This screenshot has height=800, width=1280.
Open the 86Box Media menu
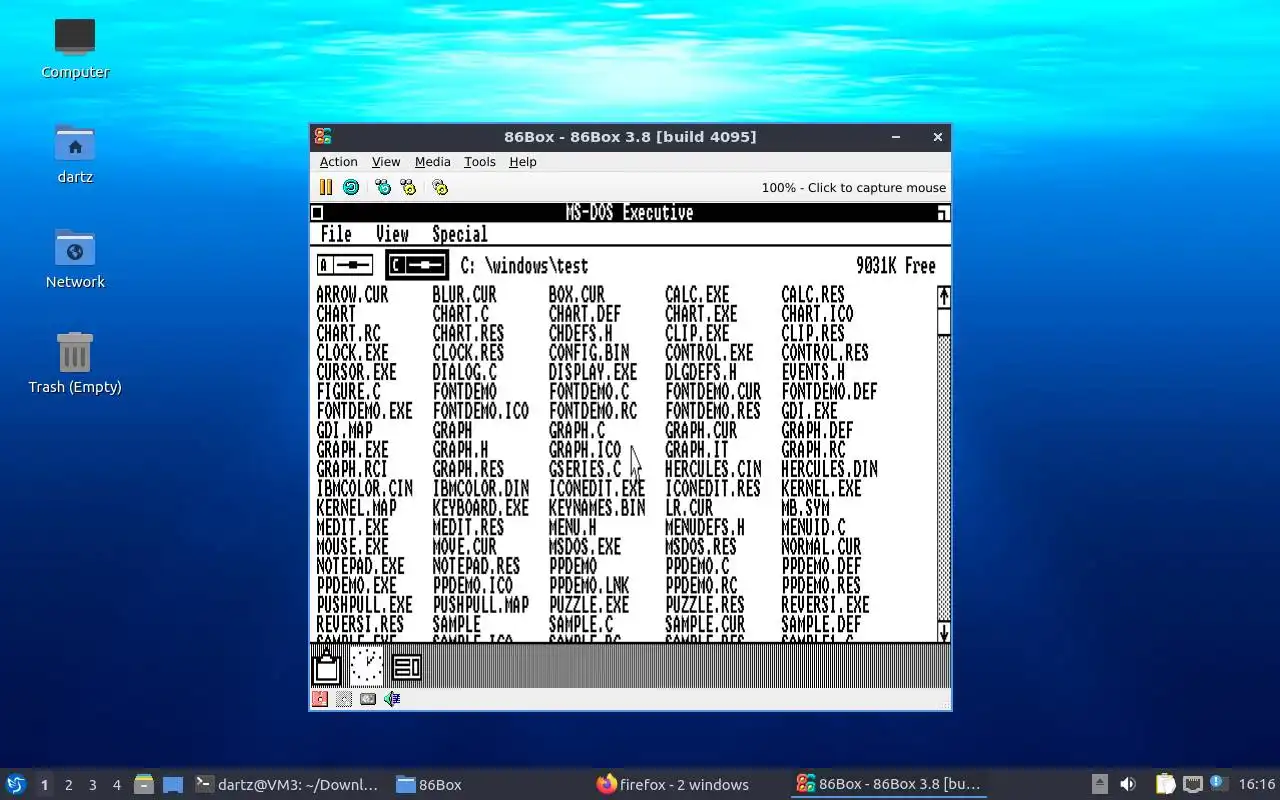pos(432,162)
